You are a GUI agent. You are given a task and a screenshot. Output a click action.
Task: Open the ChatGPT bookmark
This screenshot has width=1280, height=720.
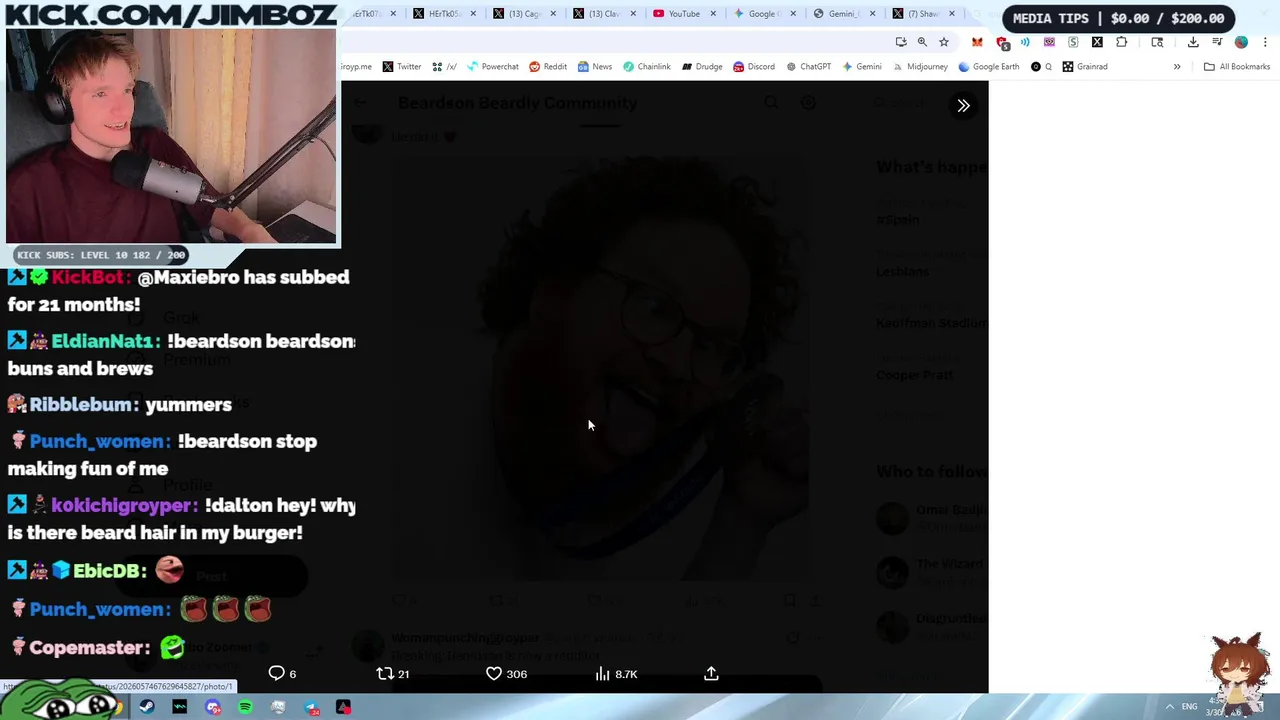coord(809,67)
